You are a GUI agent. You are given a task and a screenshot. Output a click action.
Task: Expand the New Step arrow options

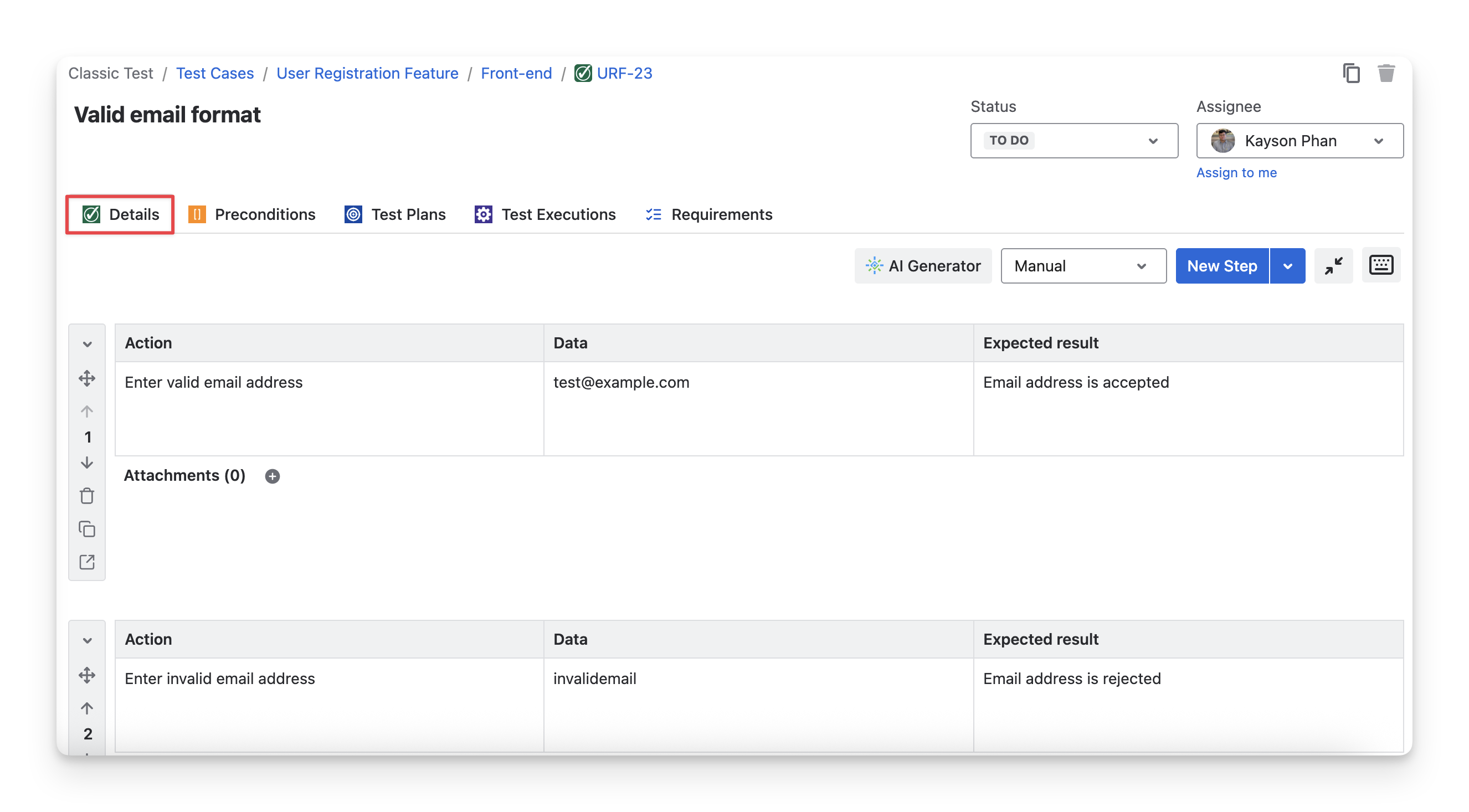[x=1288, y=266]
